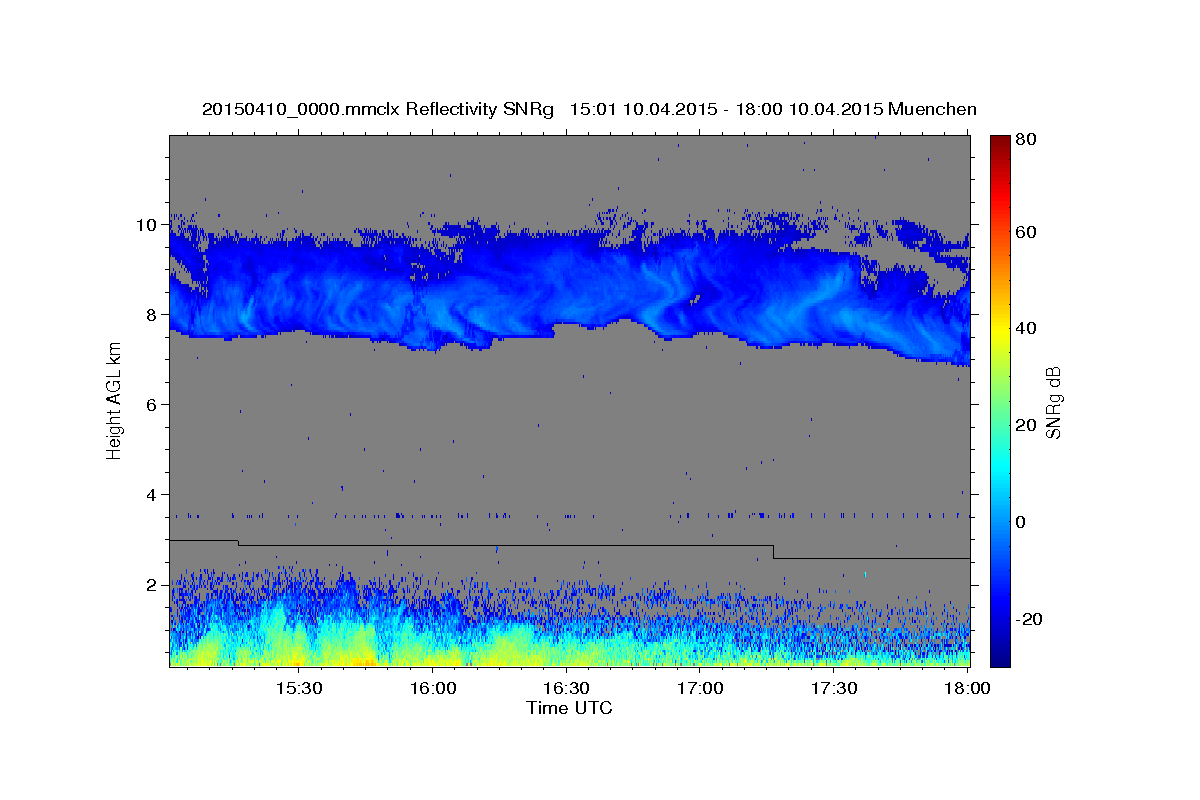This screenshot has width=1200, height=800.
Task: Click the colorbar value 60
Action: pos(1025,232)
